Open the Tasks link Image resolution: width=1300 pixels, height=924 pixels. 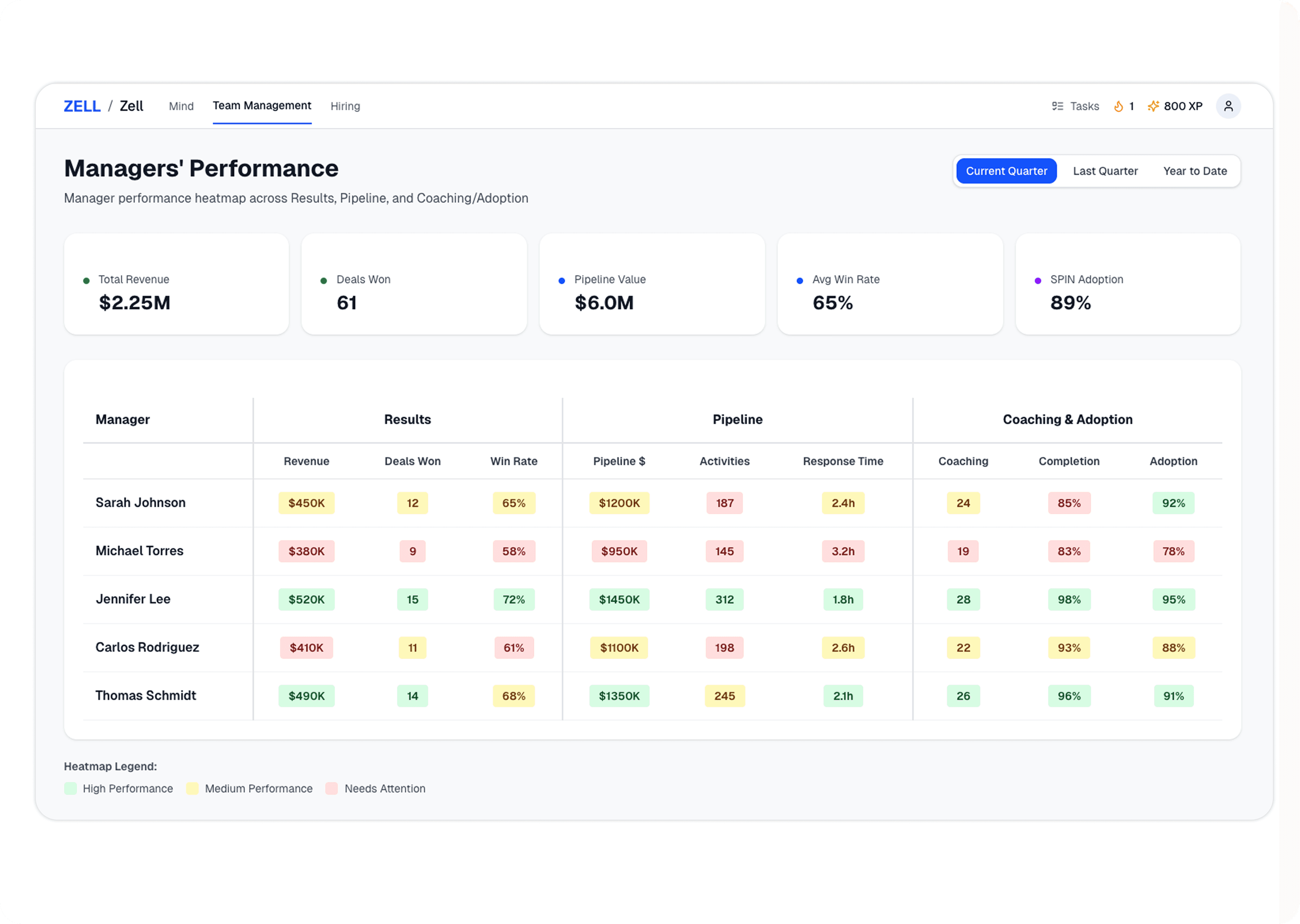(1084, 106)
